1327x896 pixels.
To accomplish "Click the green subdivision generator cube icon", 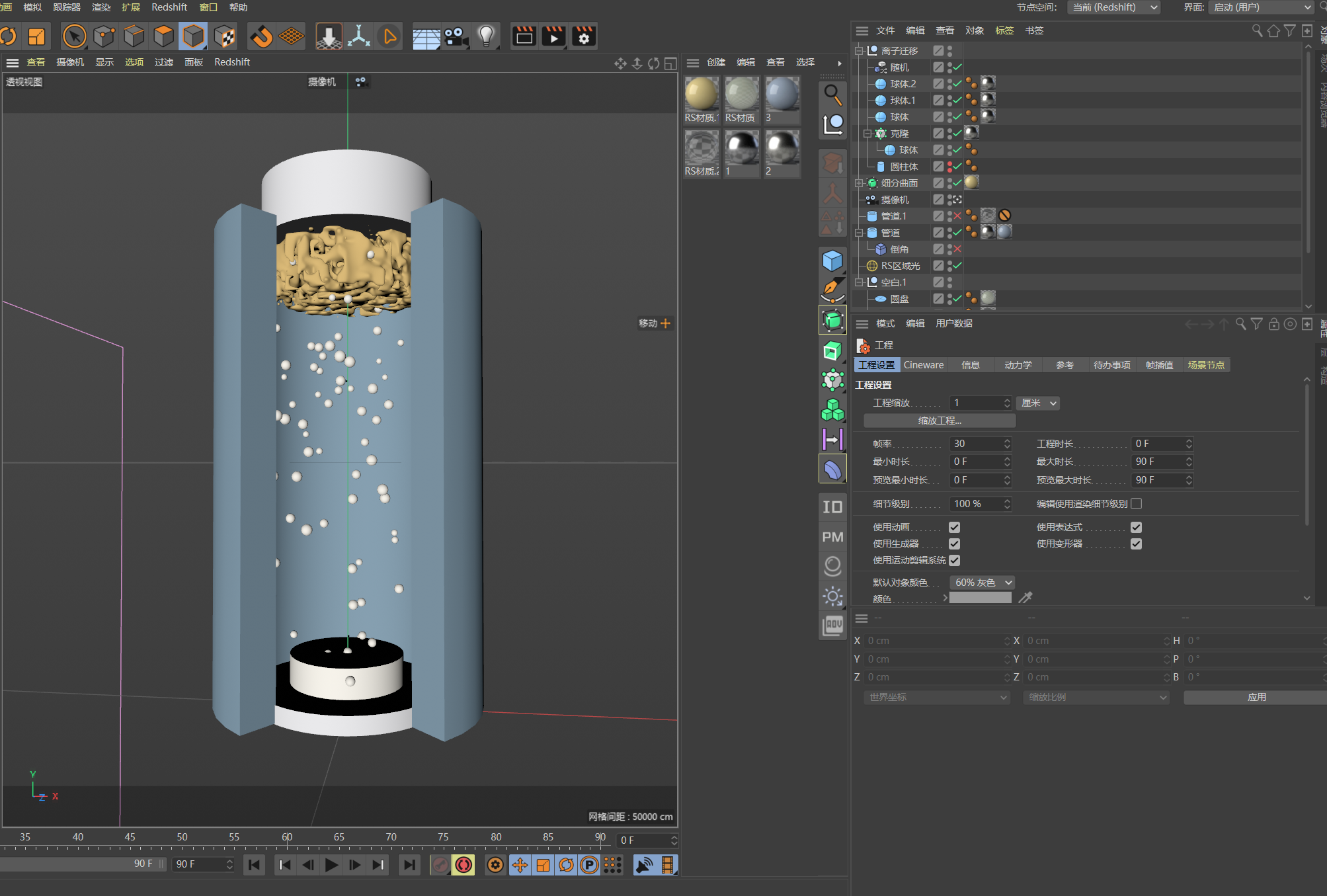I will coord(832,321).
